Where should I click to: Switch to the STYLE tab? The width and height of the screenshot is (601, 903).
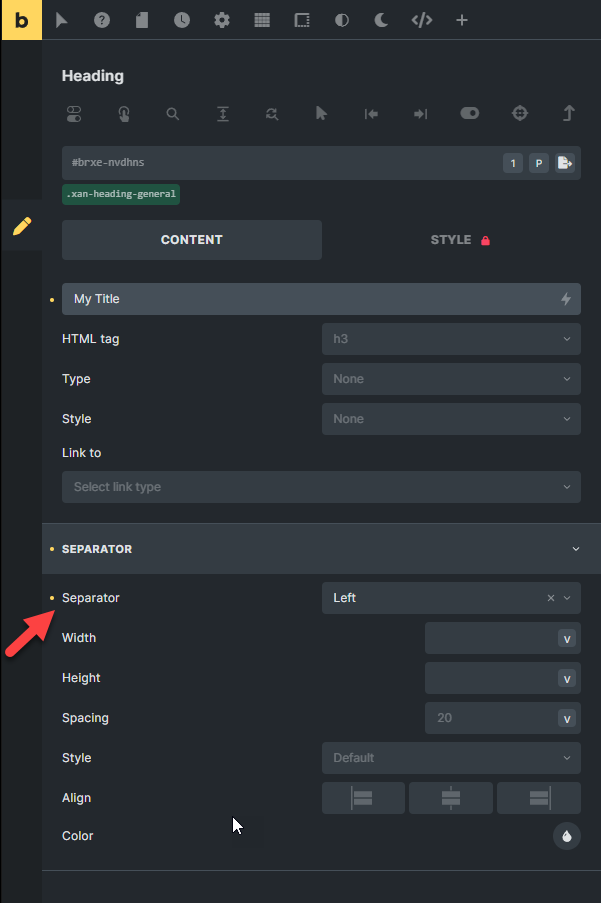(451, 239)
